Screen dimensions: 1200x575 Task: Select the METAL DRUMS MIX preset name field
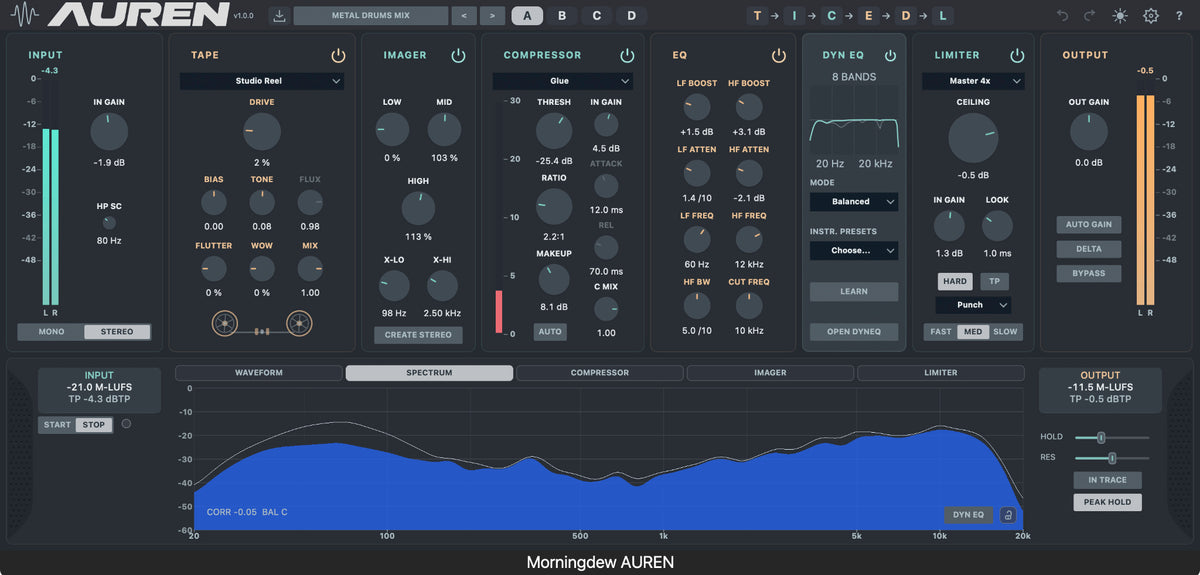click(x=371, y=16)
